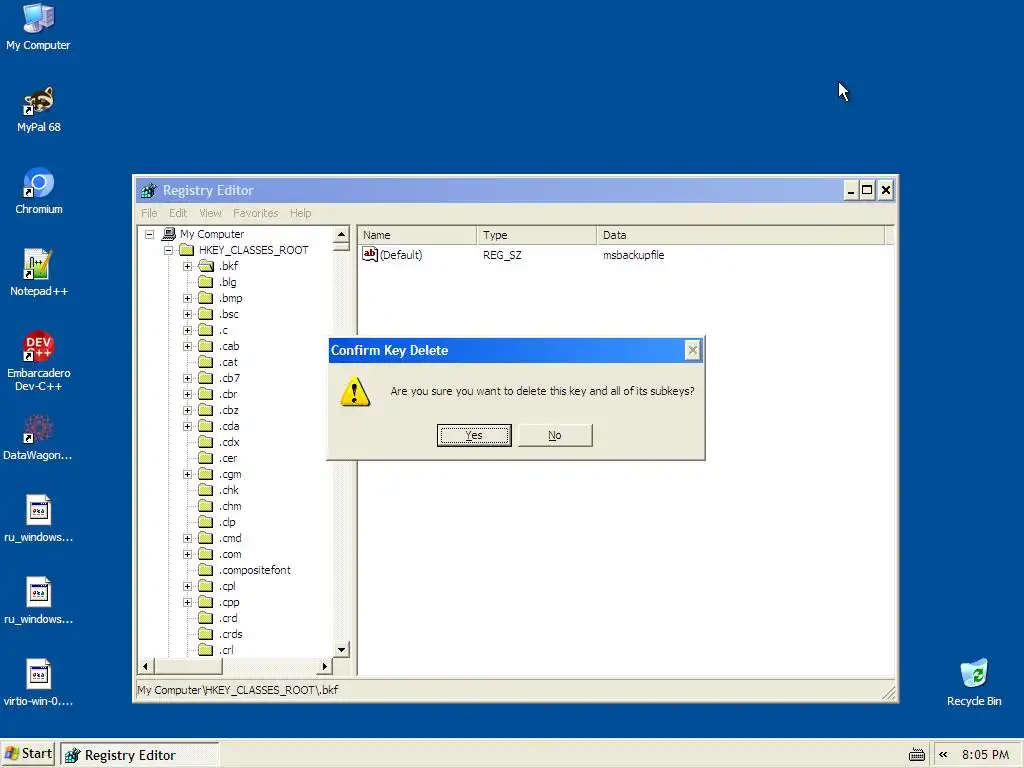Expand the .bsc key
Viewport: 1024px width, 768px height.
coord(187,314)
